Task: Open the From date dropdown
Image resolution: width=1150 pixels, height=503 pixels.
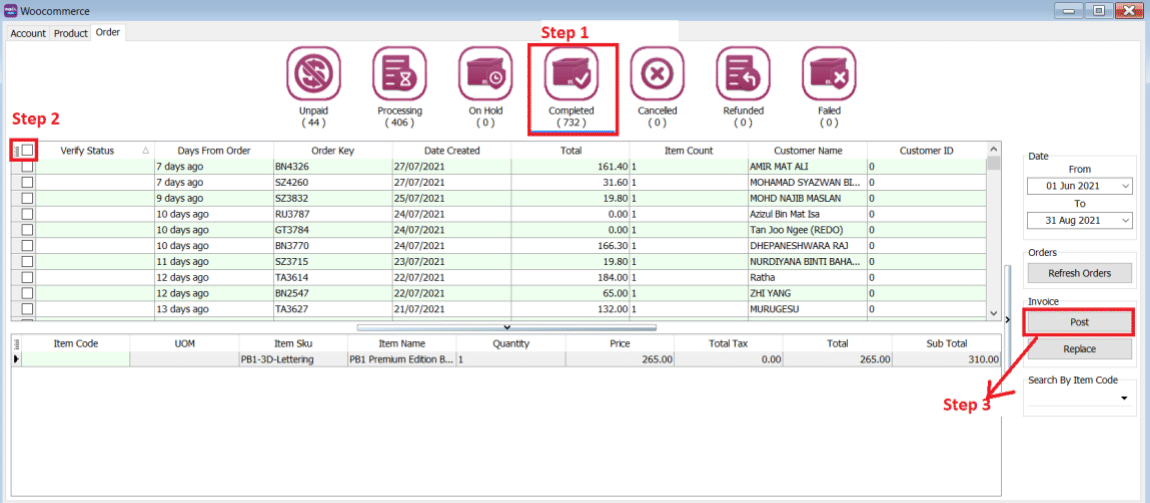Action: coord(1126,187)
